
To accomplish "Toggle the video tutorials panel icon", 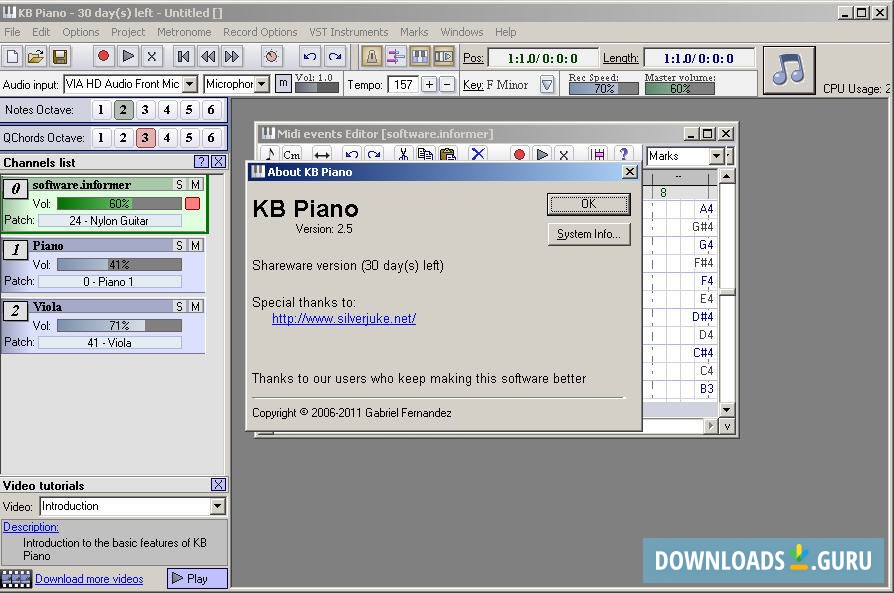I will (444, 56).
